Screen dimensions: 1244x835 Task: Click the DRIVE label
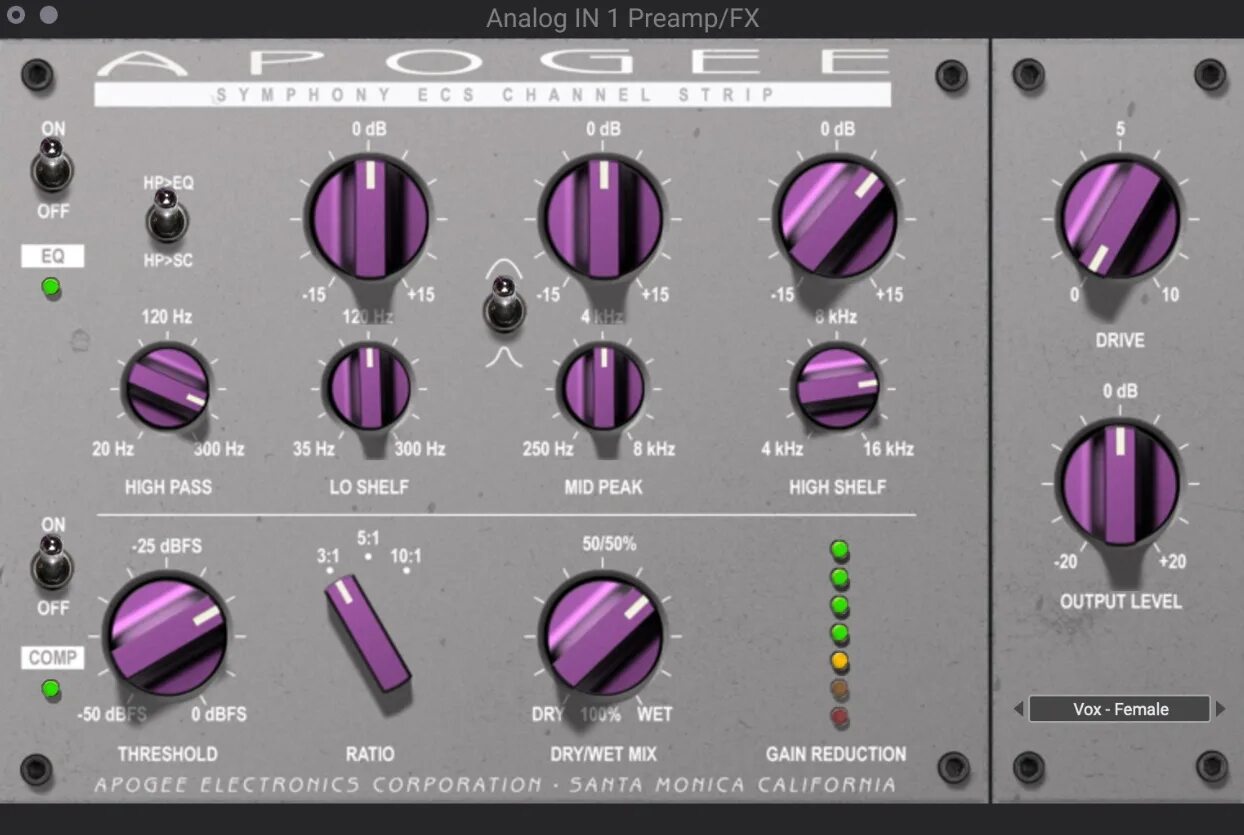click(x=1120, y=340)
